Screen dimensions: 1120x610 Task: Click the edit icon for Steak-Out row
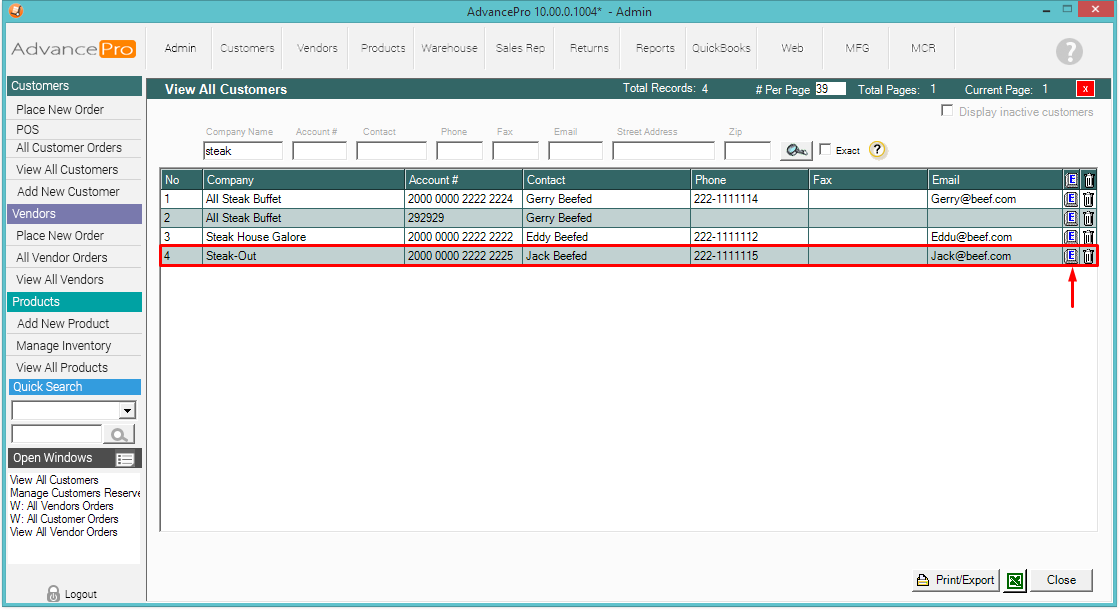[x=1071, y=256]
